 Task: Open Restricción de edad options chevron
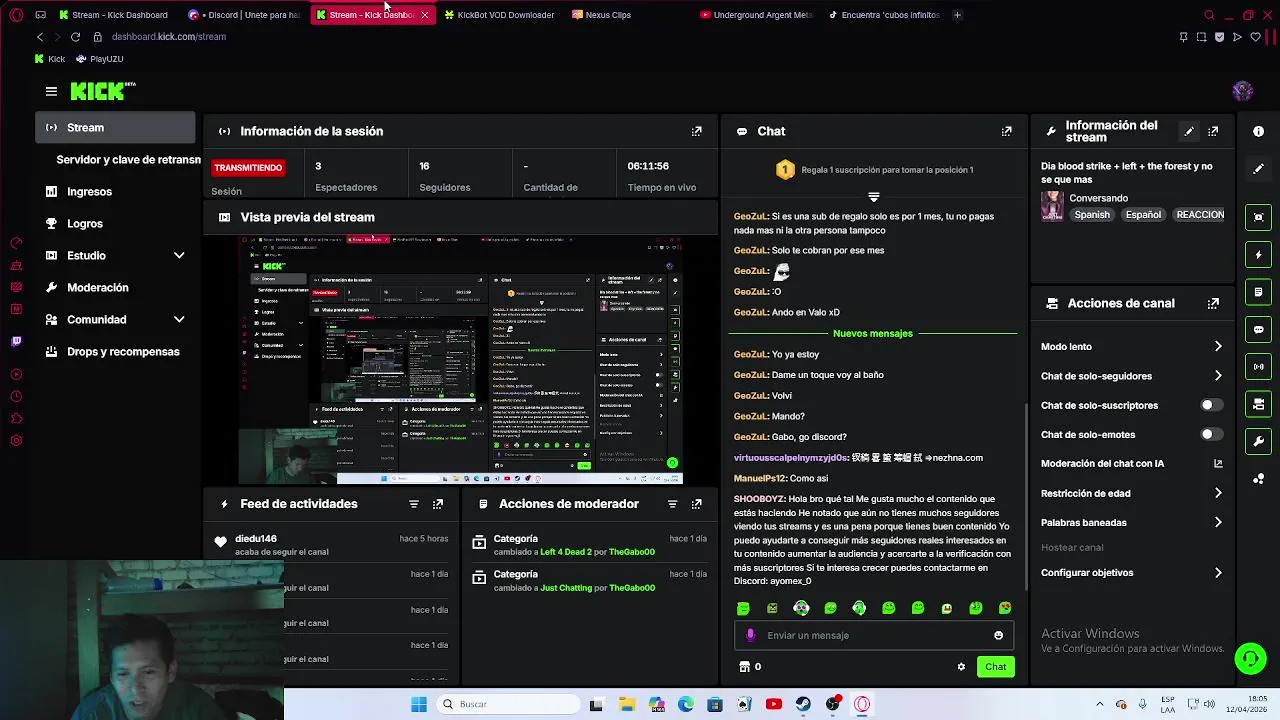point(1218,493)
